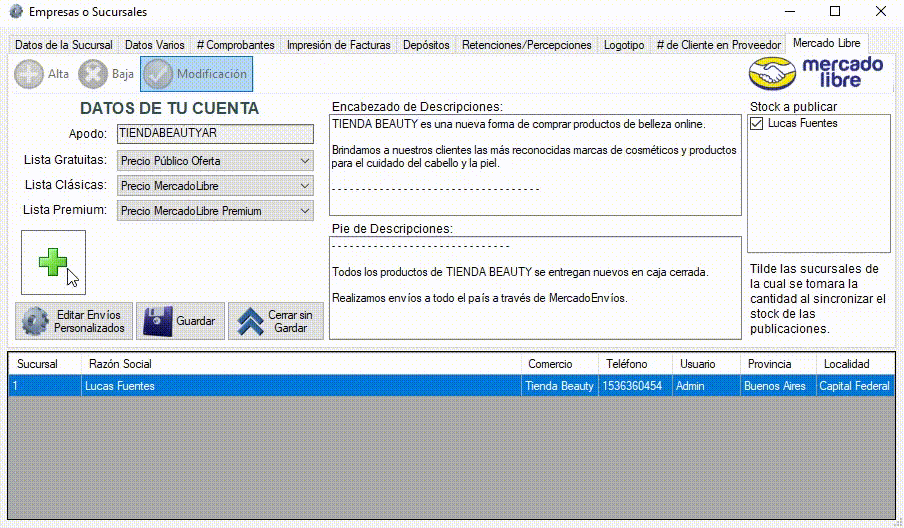Select the Lucas Fuentes row cell
This screenshot has width=904, height=528.
click(x=300, y=386)
